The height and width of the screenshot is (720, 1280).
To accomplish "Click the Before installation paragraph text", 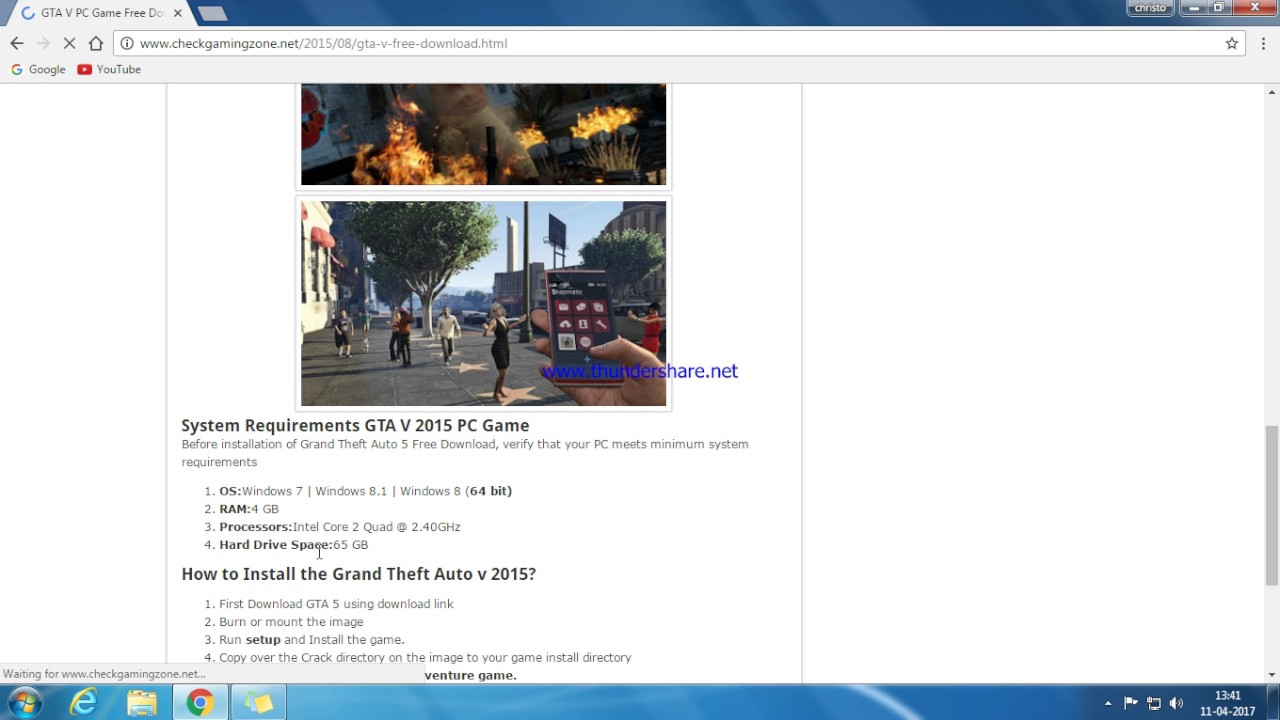I will pos(465,453).
